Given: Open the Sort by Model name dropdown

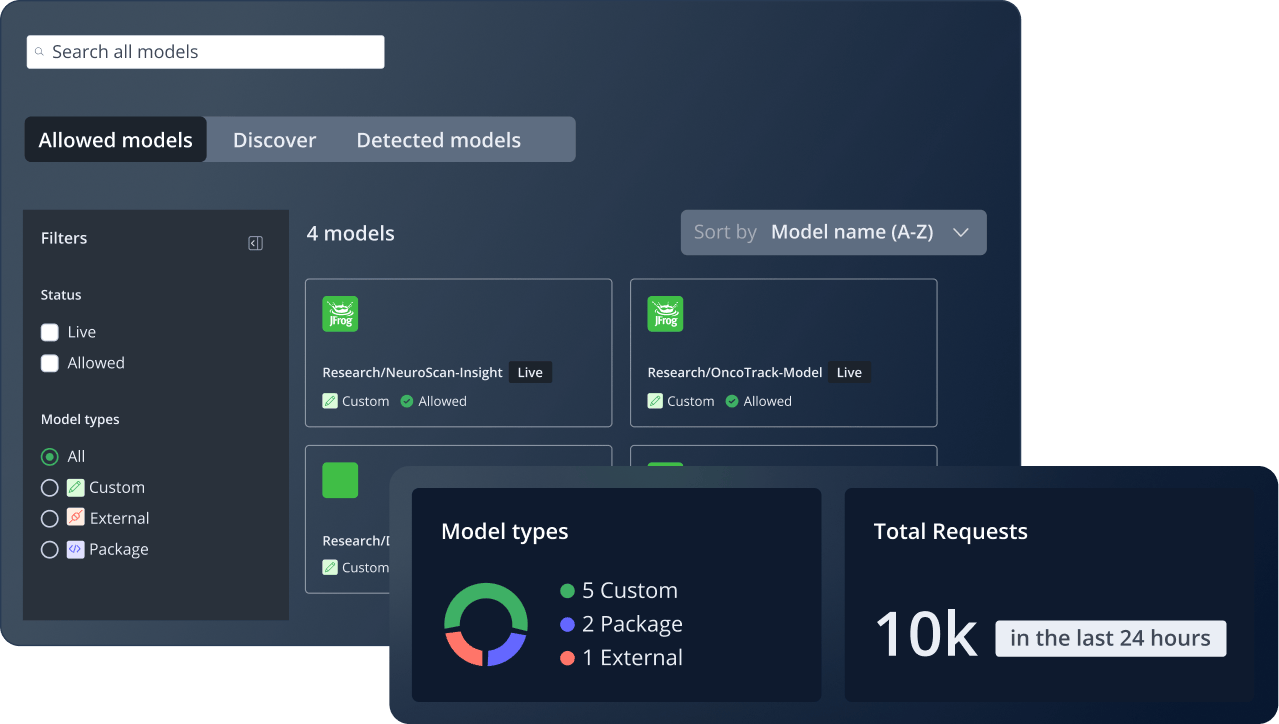Looking at the screenshot, I should click(x=832, y=232).
